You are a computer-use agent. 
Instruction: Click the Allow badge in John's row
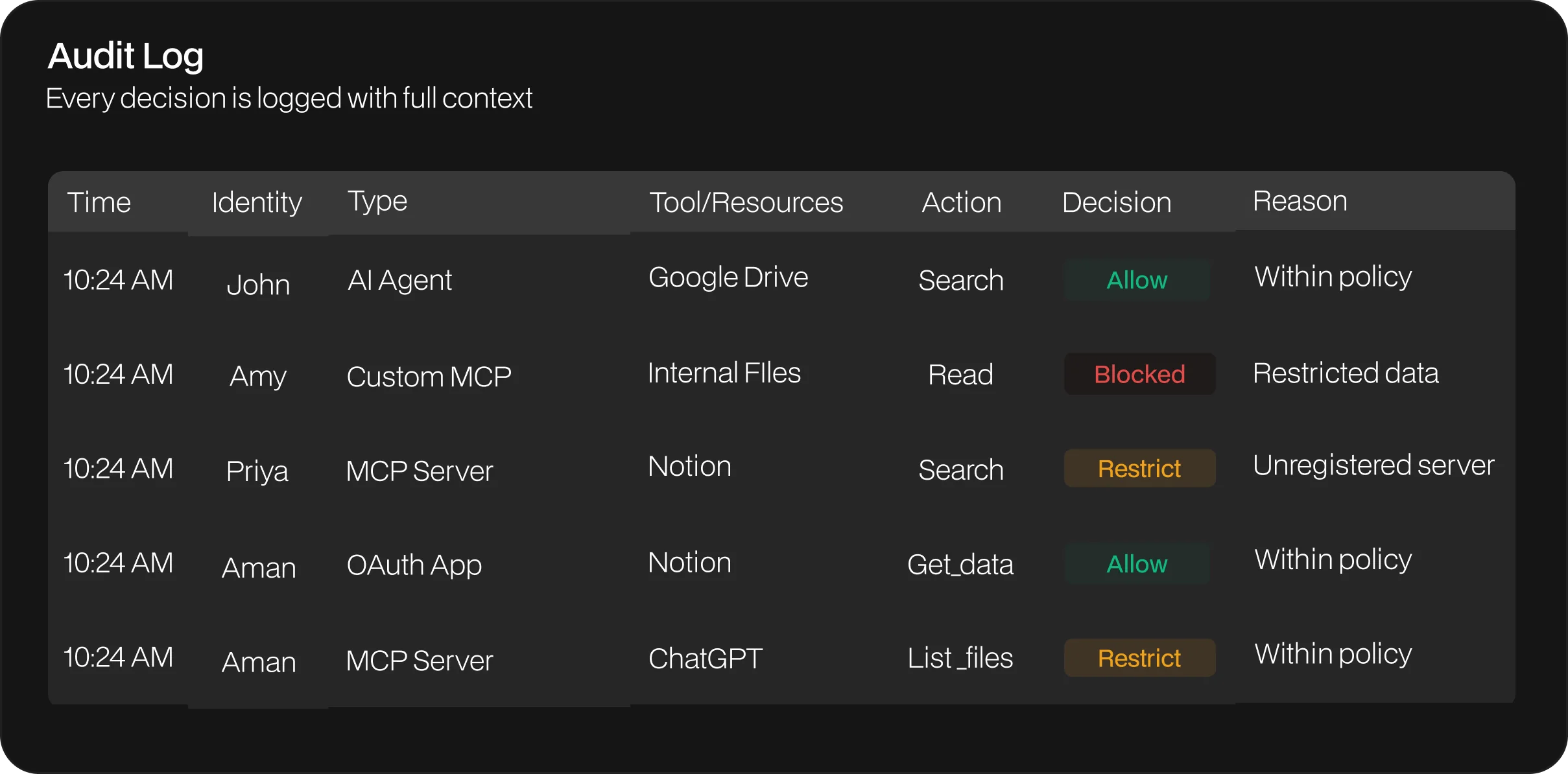pyautogui.click(x=1137, y=280)
